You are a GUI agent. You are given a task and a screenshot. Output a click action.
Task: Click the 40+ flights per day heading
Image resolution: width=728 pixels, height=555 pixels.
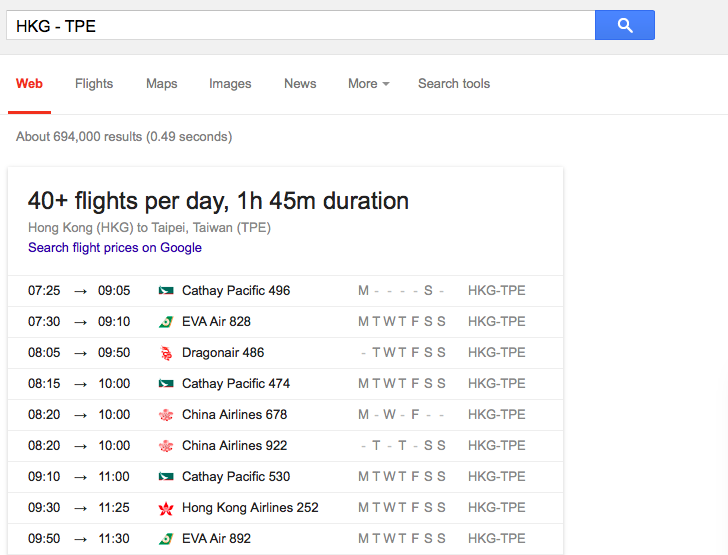218,201
